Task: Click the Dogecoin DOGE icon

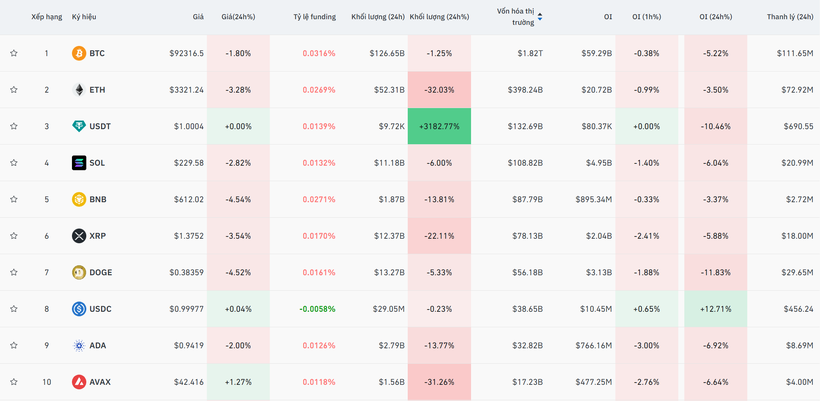Action: click(x=79, y=272)
